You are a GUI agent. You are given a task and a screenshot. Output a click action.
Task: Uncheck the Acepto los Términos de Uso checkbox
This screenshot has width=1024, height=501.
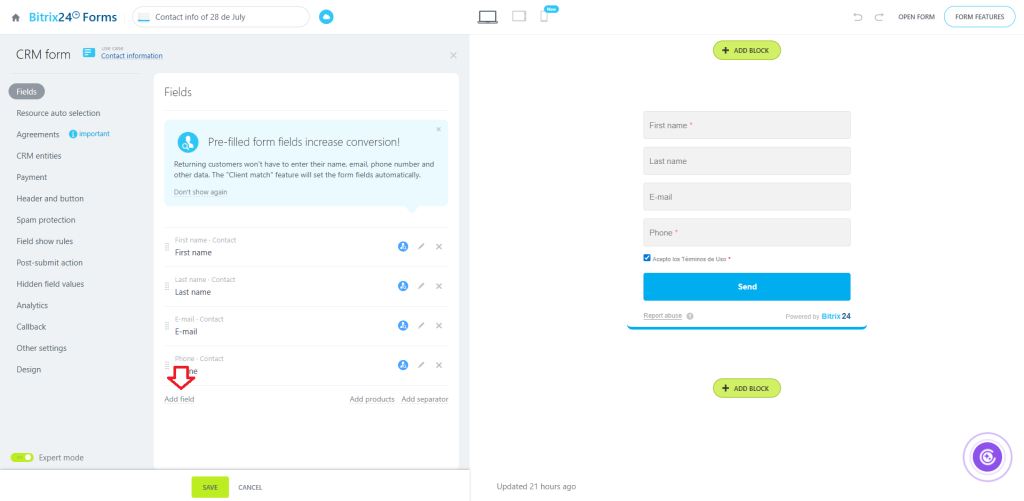(x=647, y=258)
